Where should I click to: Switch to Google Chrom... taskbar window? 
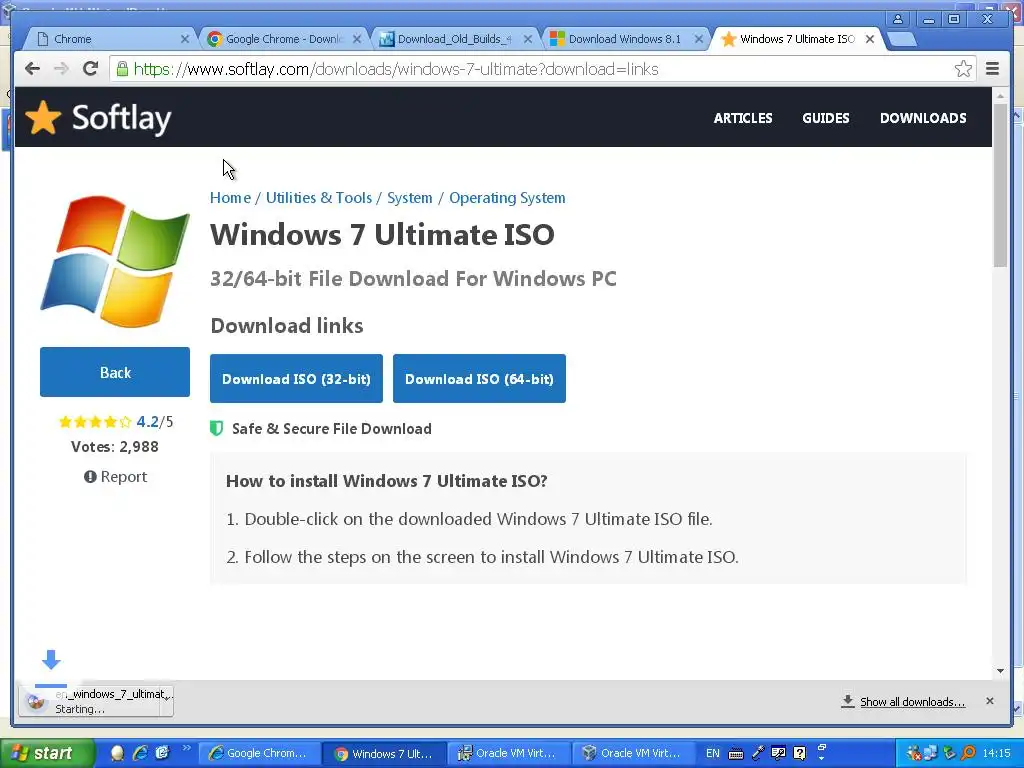coord(258,754)
